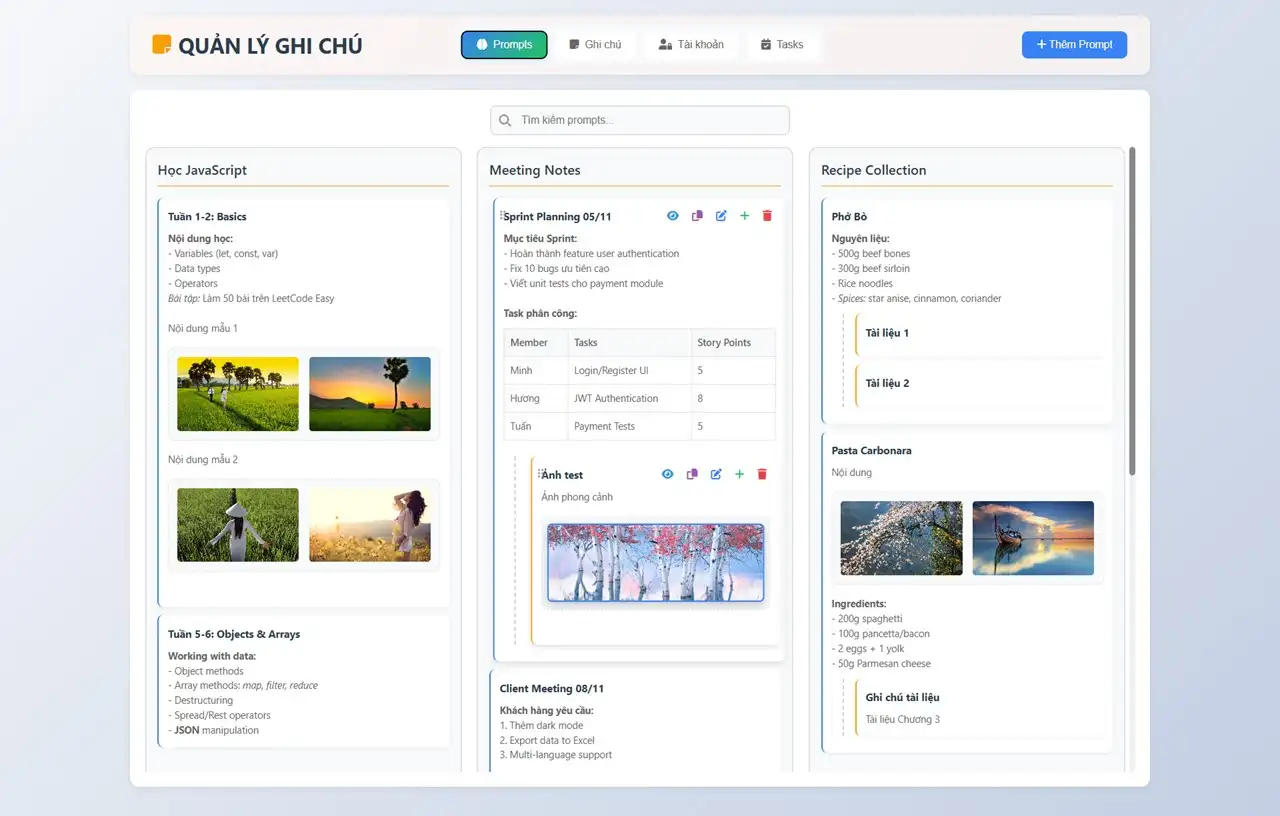Edit "Sprint Planning 05/11" via the pencil icon
Image resolution: width=1280 pixels, height=816 pixels.
point(721,215)
